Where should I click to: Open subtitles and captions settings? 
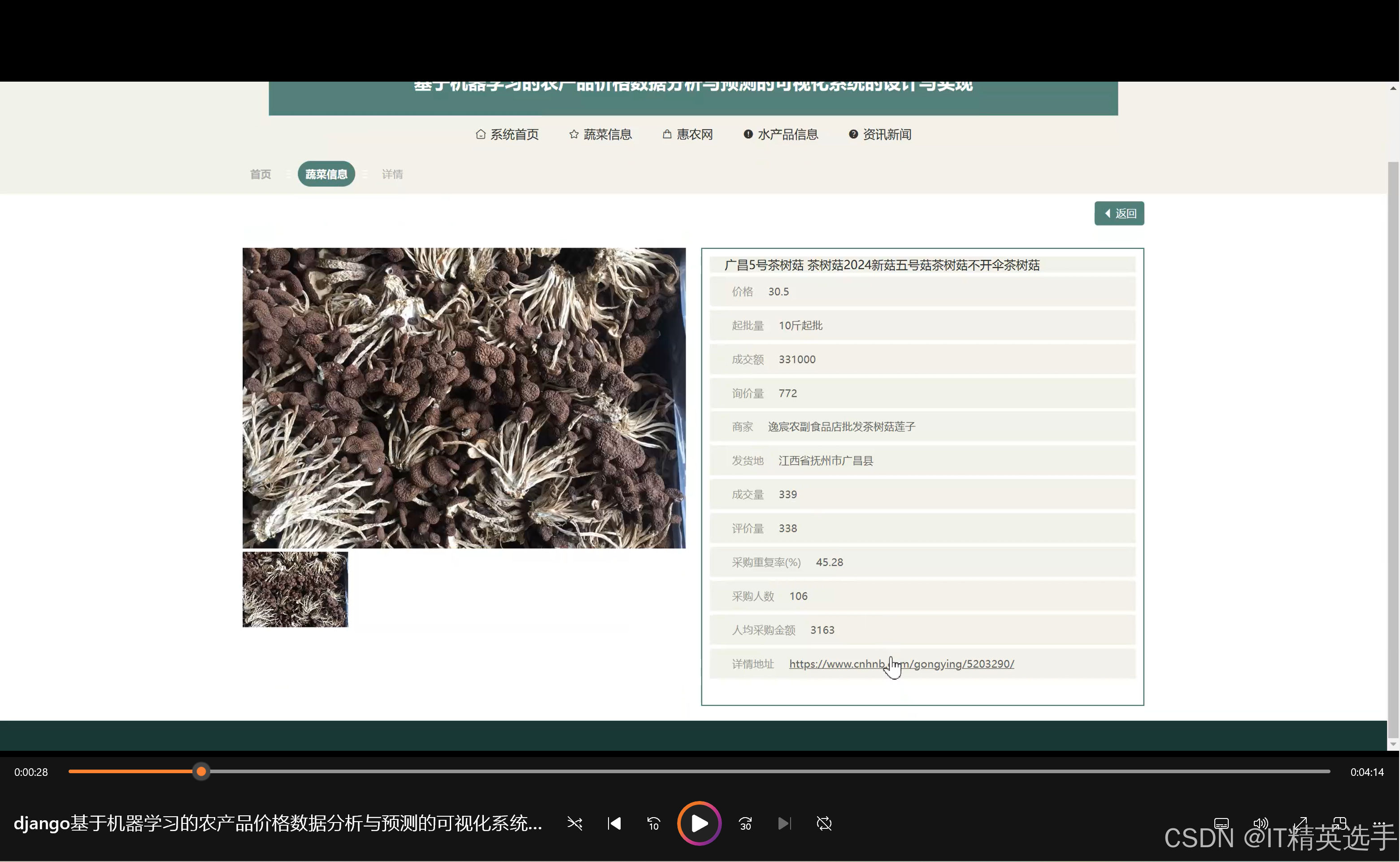click(1221, 823)
